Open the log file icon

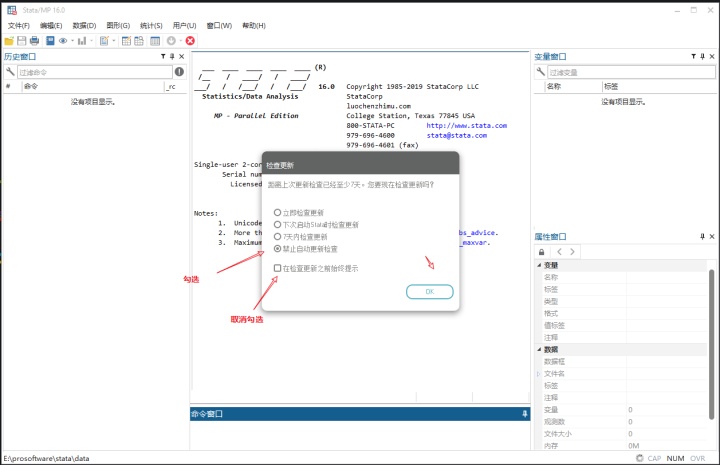pos(51,41)
